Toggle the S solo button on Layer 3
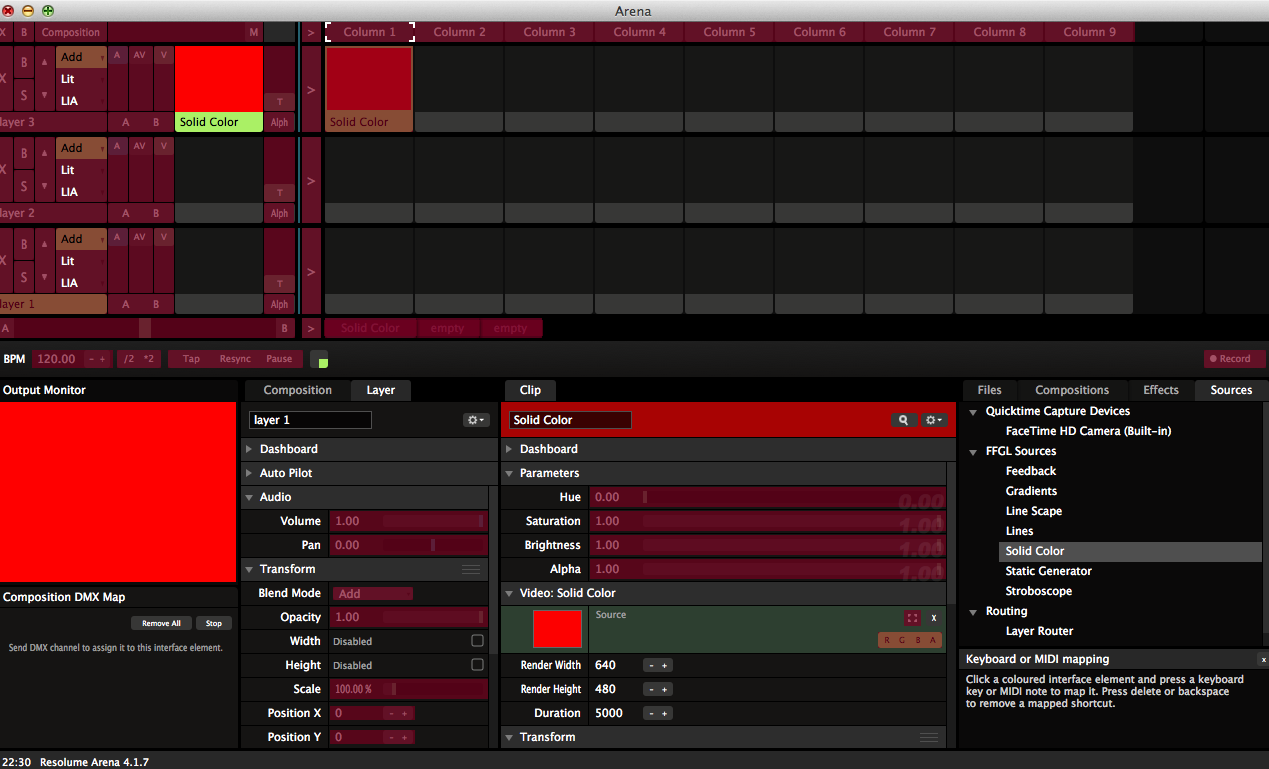The height and width of the screenshot is (769, 1269). tap(25, 96)
